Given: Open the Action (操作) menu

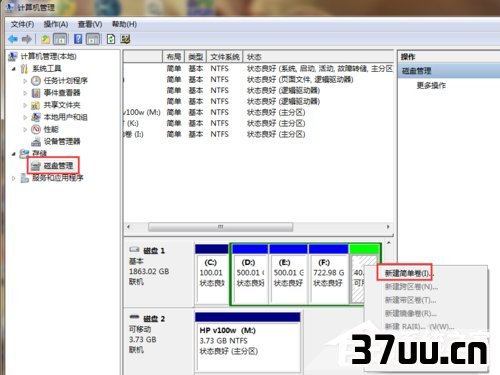Looking at the screenshot, I should click(56, 24).
